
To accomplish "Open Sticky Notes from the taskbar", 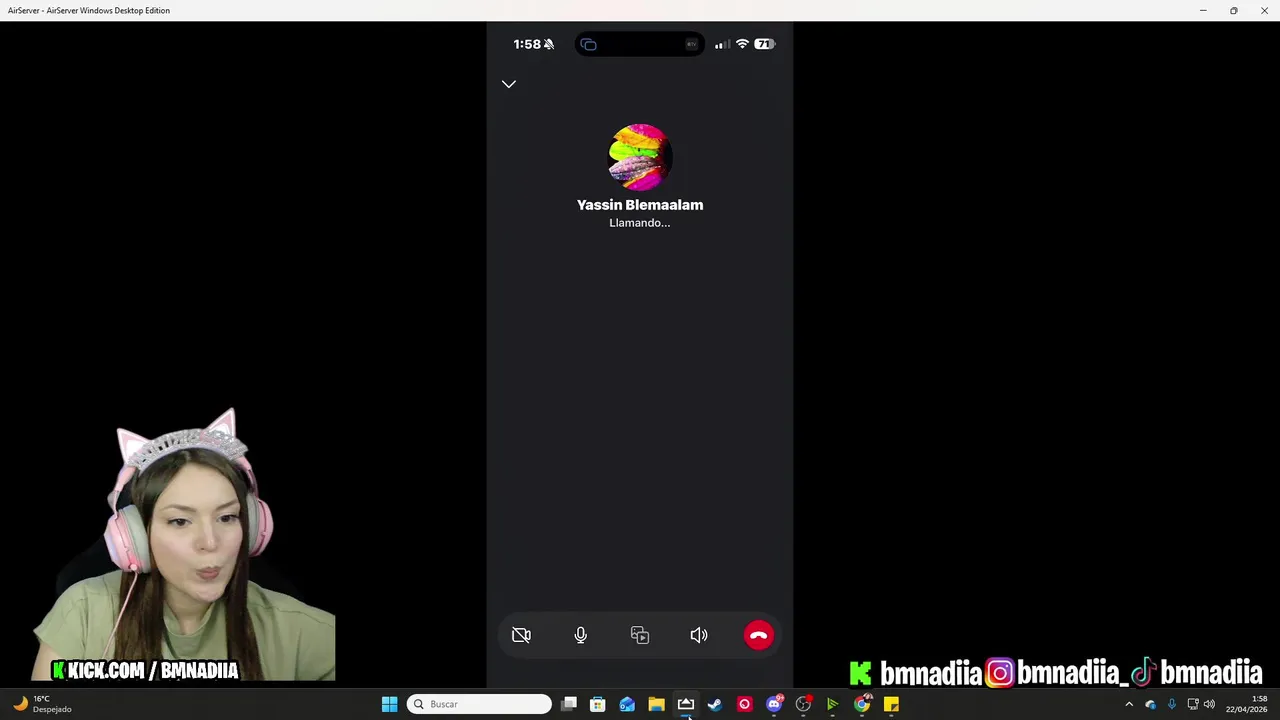I will [891, 704].
